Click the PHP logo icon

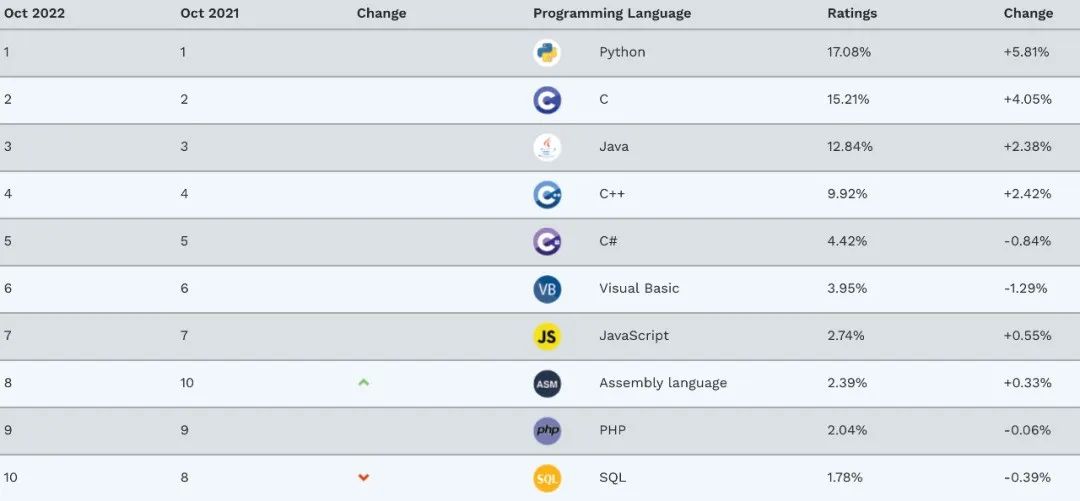pos(547,431)
